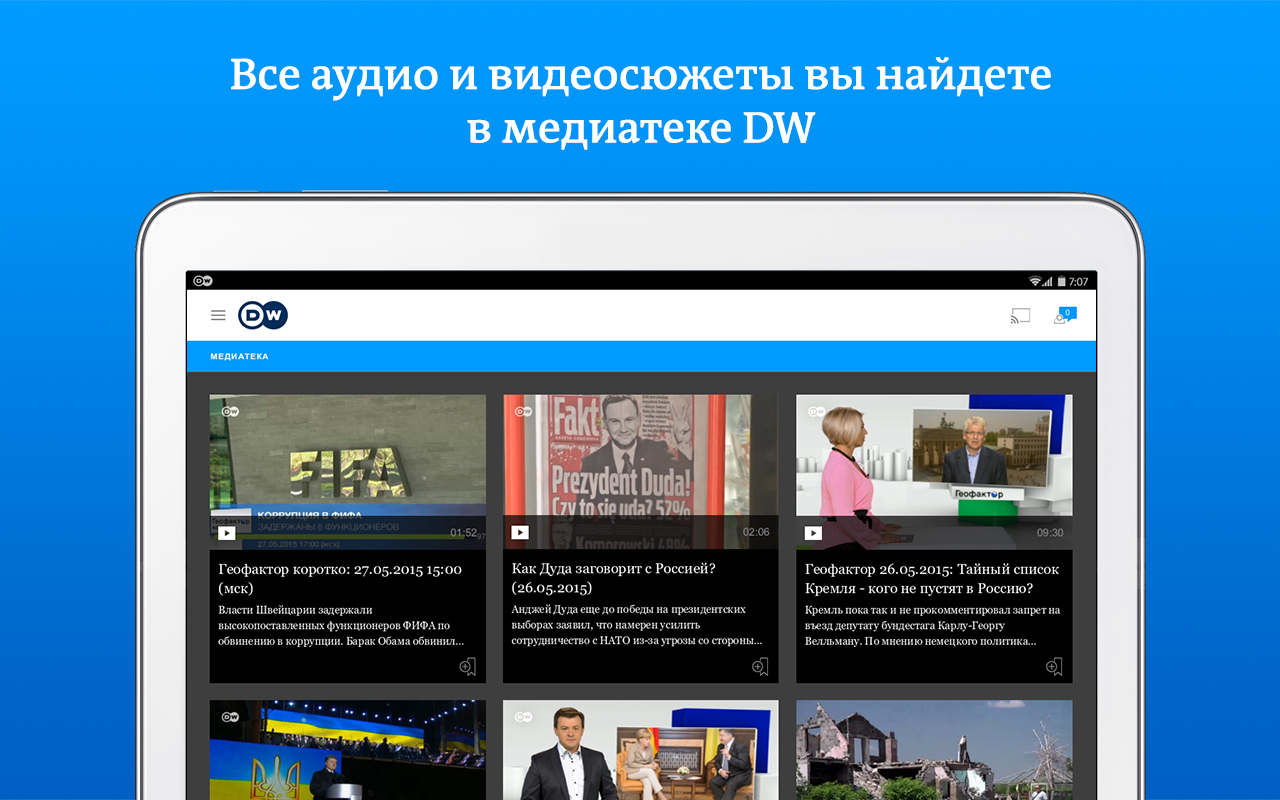
Task: Tap the DW logo in header
Action: tap(263, 316)
